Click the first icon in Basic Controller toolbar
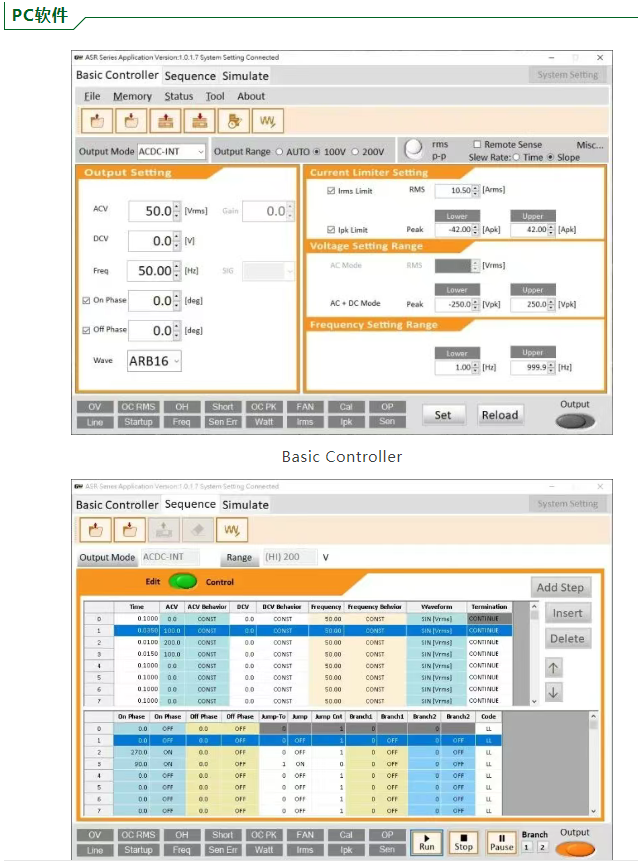The height and width of the screenshot is (865, 638). (x=96, y=122)
